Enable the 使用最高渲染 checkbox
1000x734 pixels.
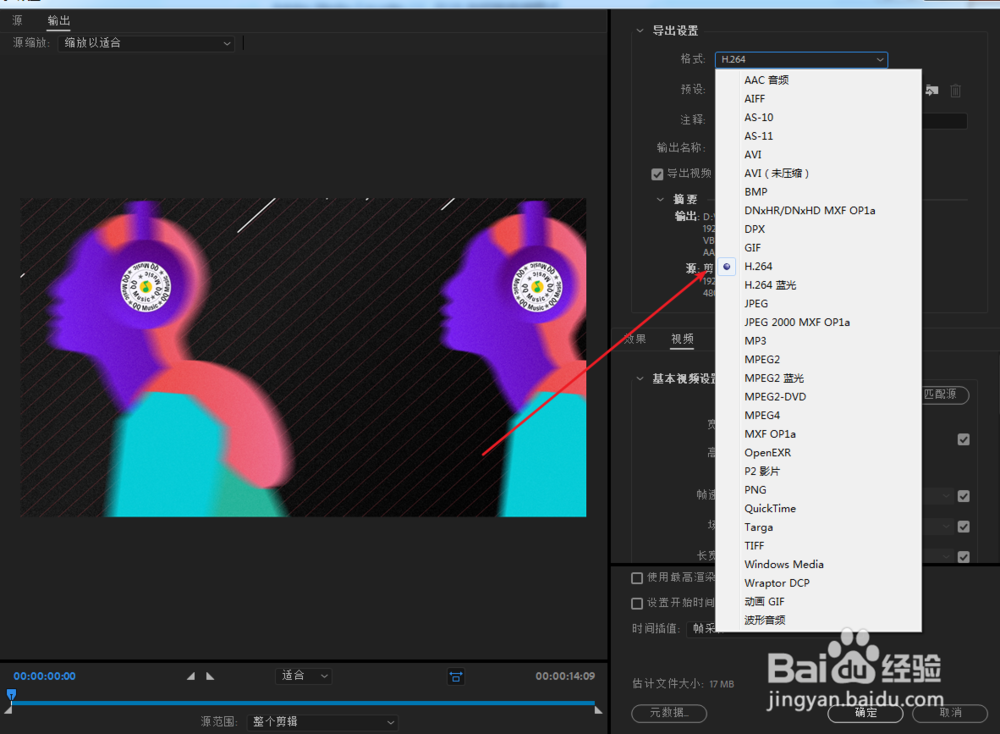coord(636,578)
